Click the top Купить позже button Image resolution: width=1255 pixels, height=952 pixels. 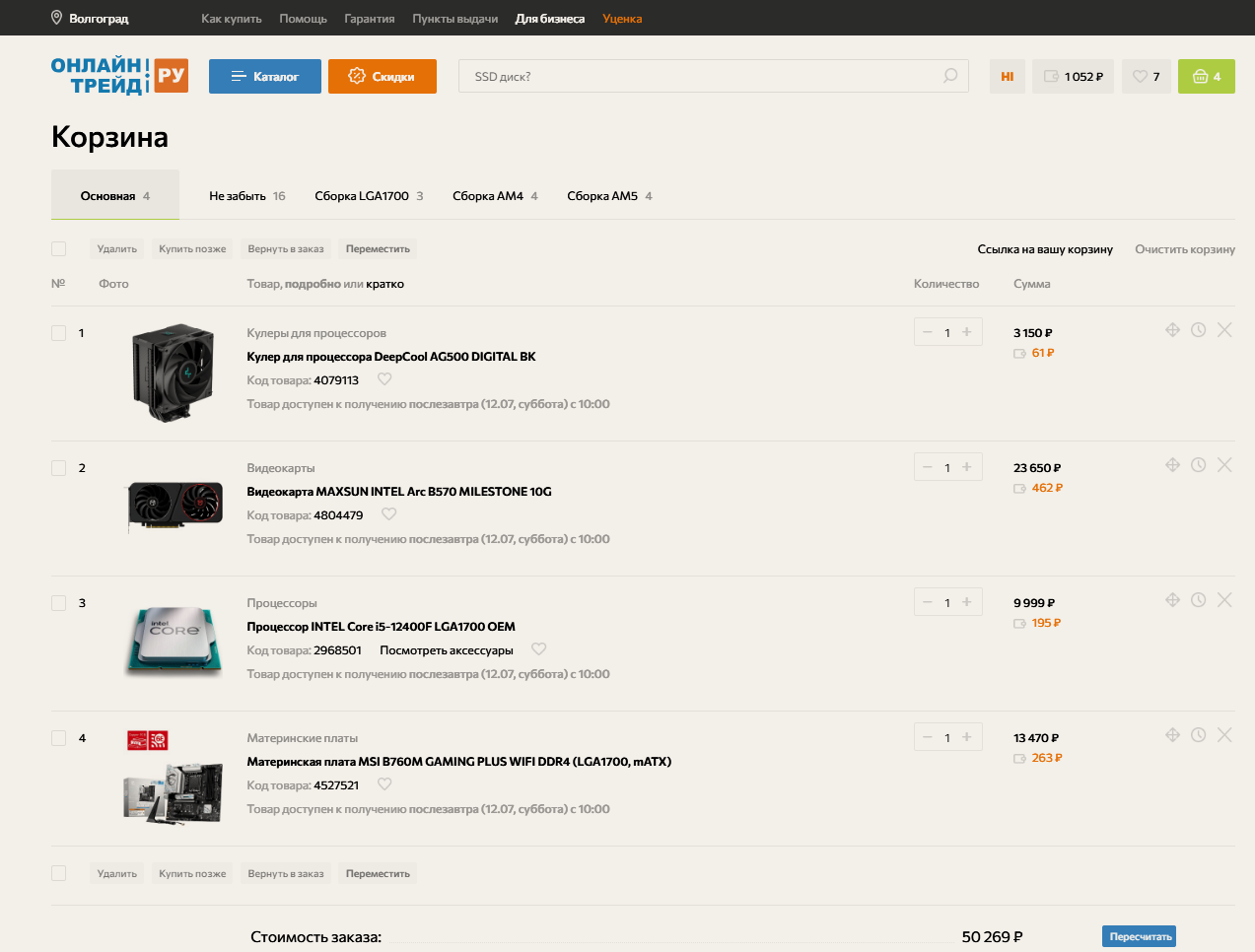click(x=192, y=249)
